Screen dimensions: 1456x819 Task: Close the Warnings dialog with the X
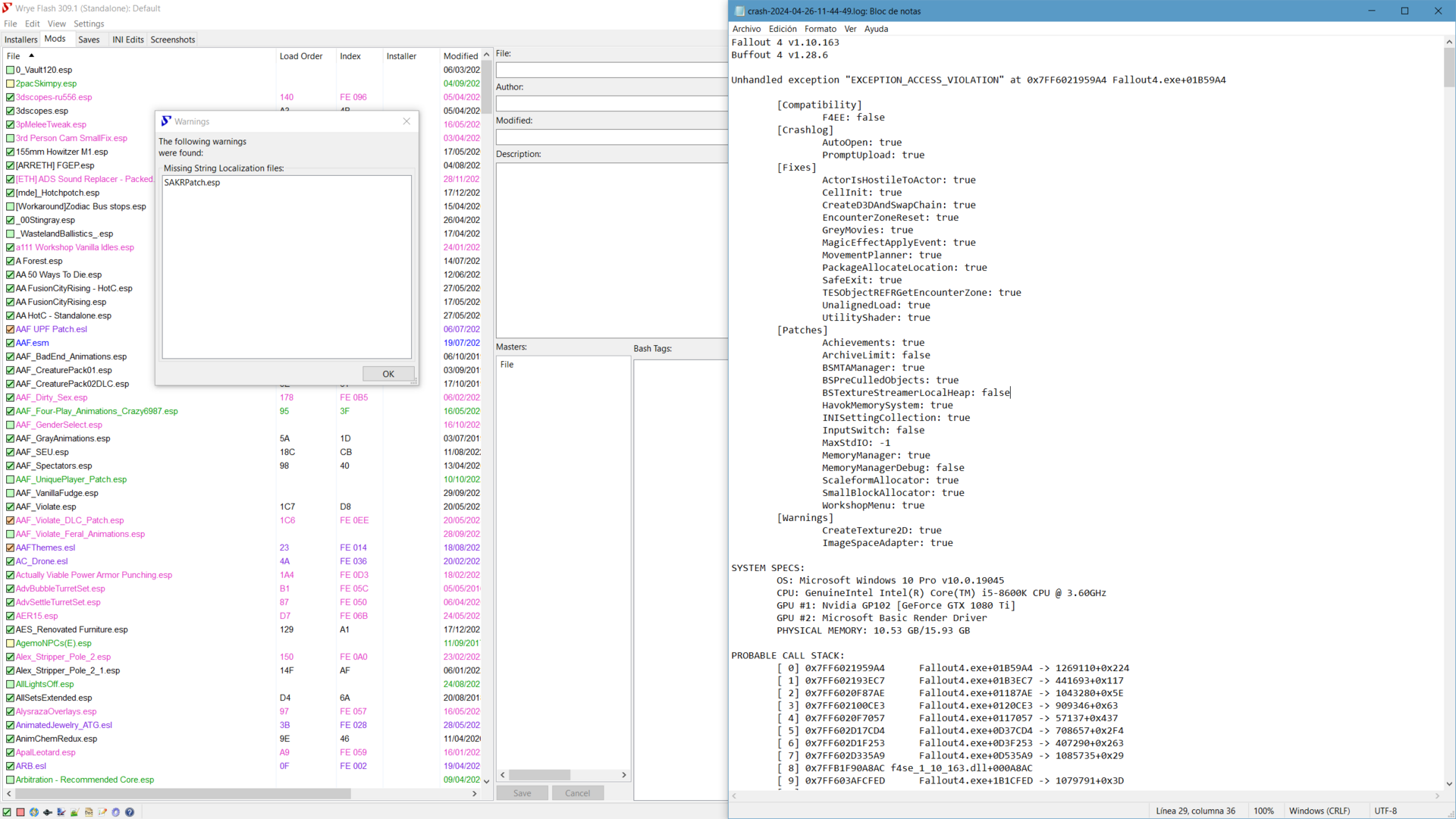click(x=406, y=121)
